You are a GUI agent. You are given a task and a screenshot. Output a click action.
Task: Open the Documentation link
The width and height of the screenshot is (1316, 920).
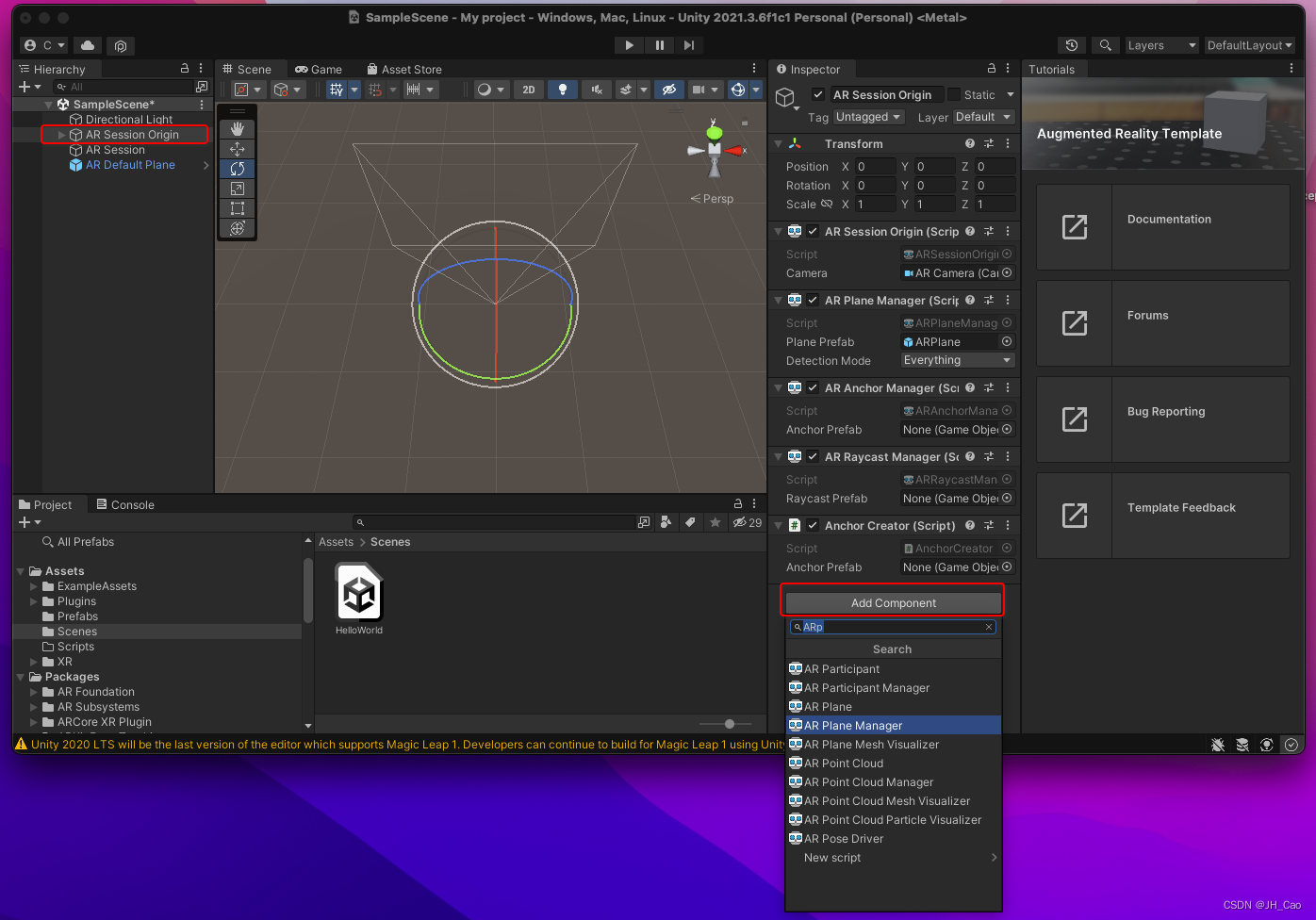click(x=1162, y=226)
